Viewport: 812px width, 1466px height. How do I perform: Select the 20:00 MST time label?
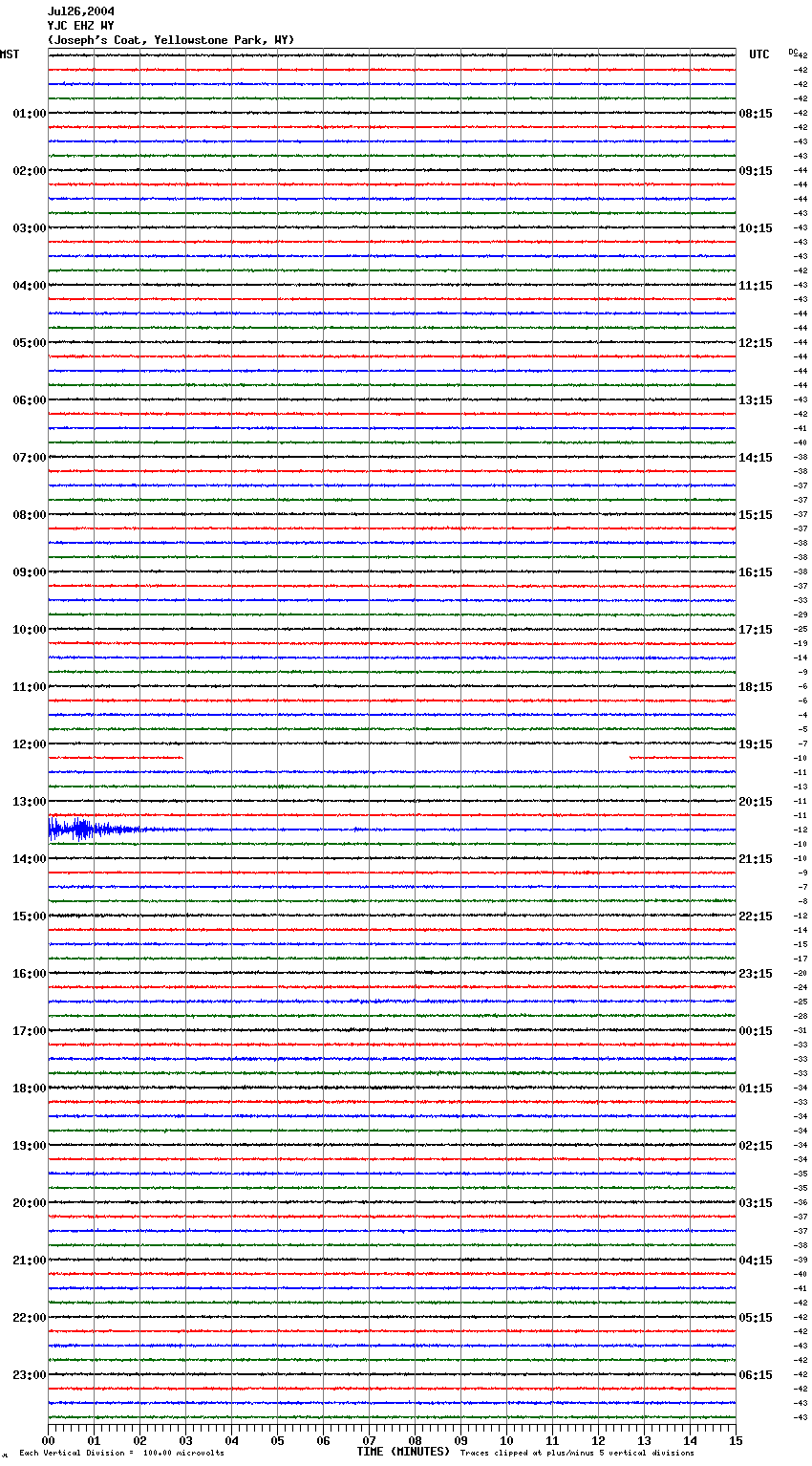tap(30, 1203)
